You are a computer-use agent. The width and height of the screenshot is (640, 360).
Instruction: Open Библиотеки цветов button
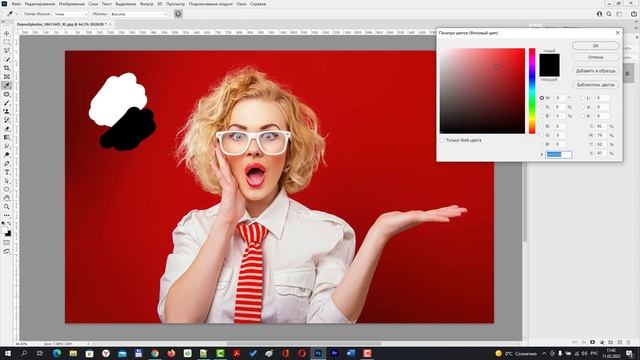tap(596, 85)
